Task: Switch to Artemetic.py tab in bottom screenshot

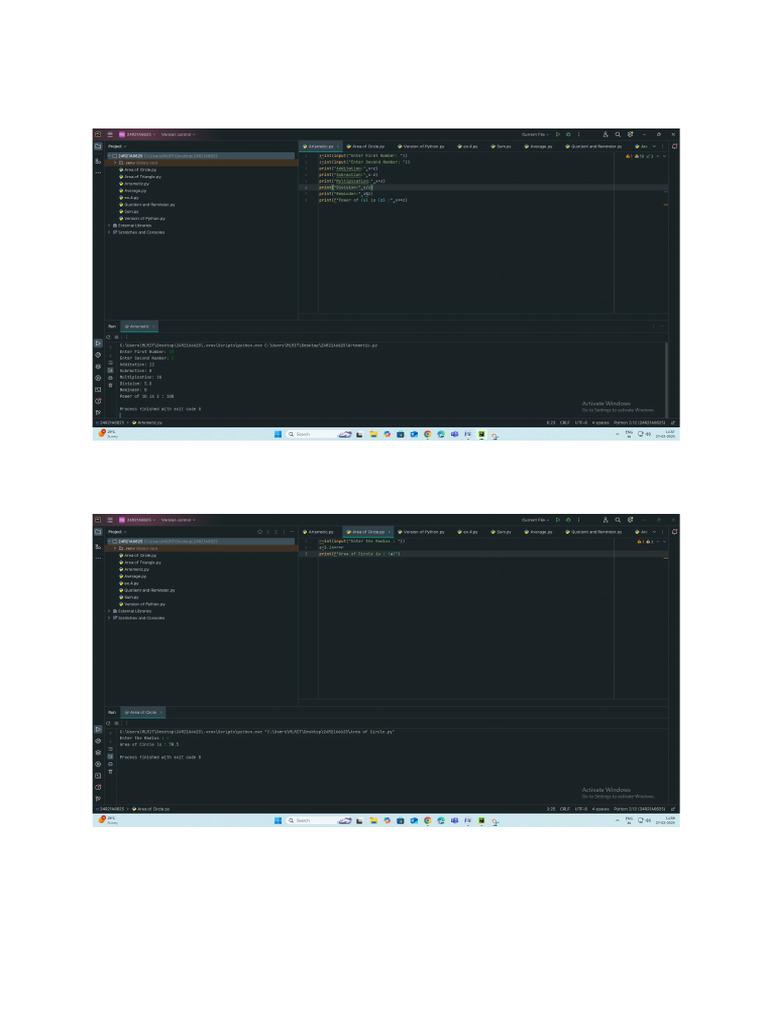Action: [319, 532]
